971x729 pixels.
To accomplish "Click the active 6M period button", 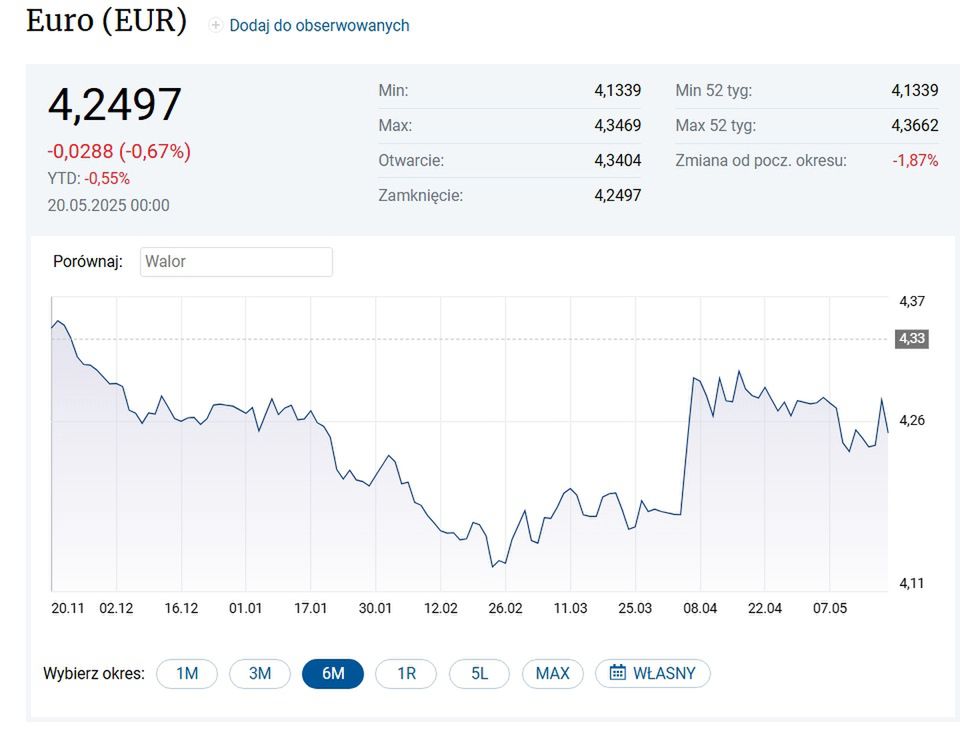I will (x=332, y=673).
